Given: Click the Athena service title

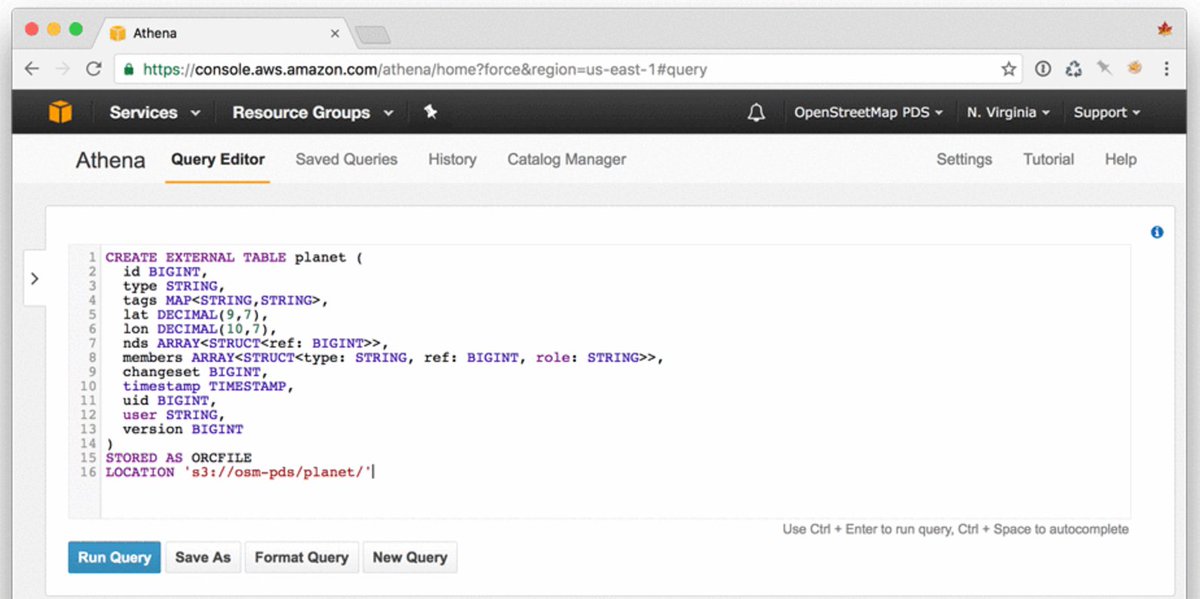Looking at the screenshot, I should (x=110, y=160).
